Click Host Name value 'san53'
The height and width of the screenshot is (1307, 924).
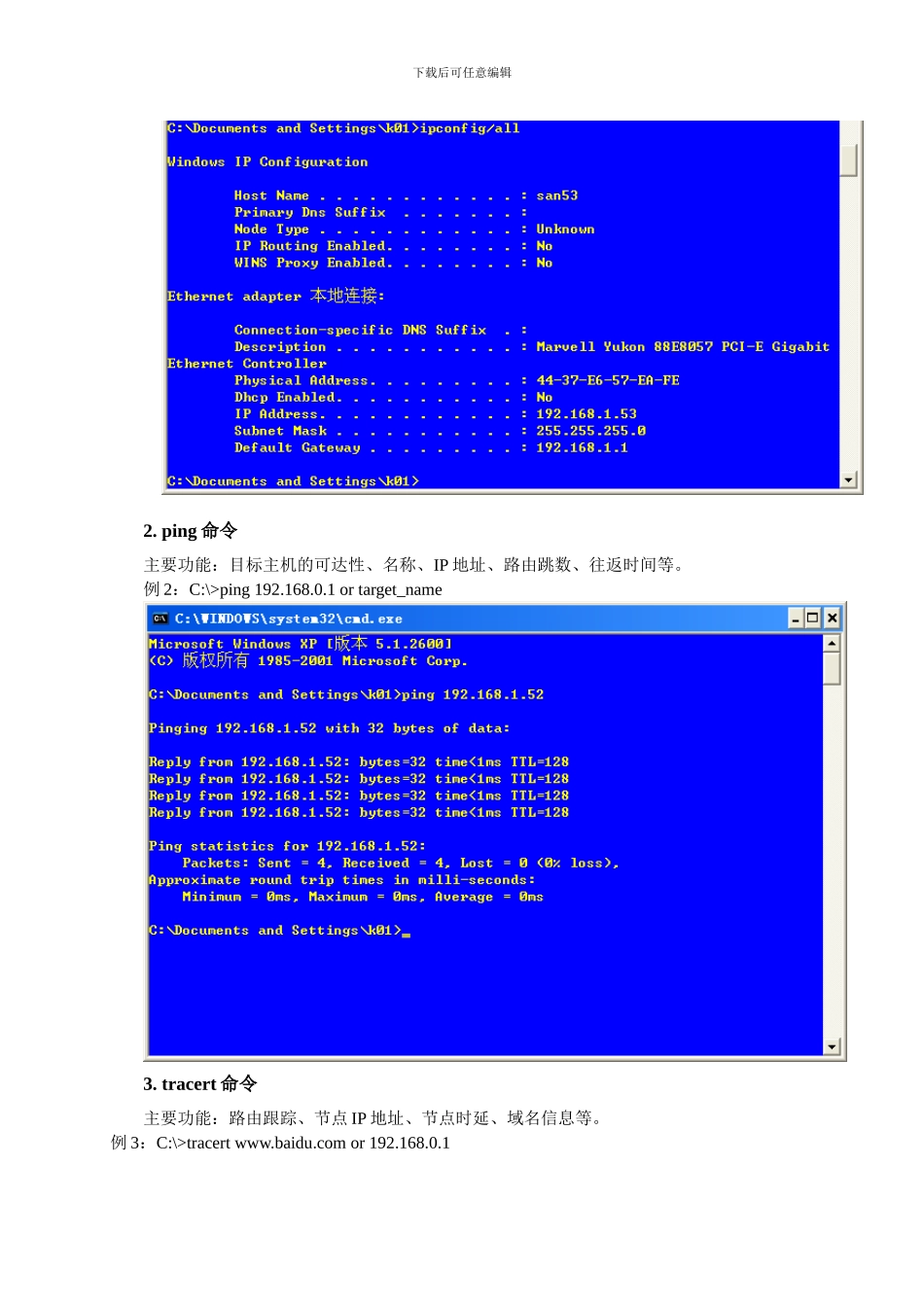pyautogui.click(x=557, y=195)
